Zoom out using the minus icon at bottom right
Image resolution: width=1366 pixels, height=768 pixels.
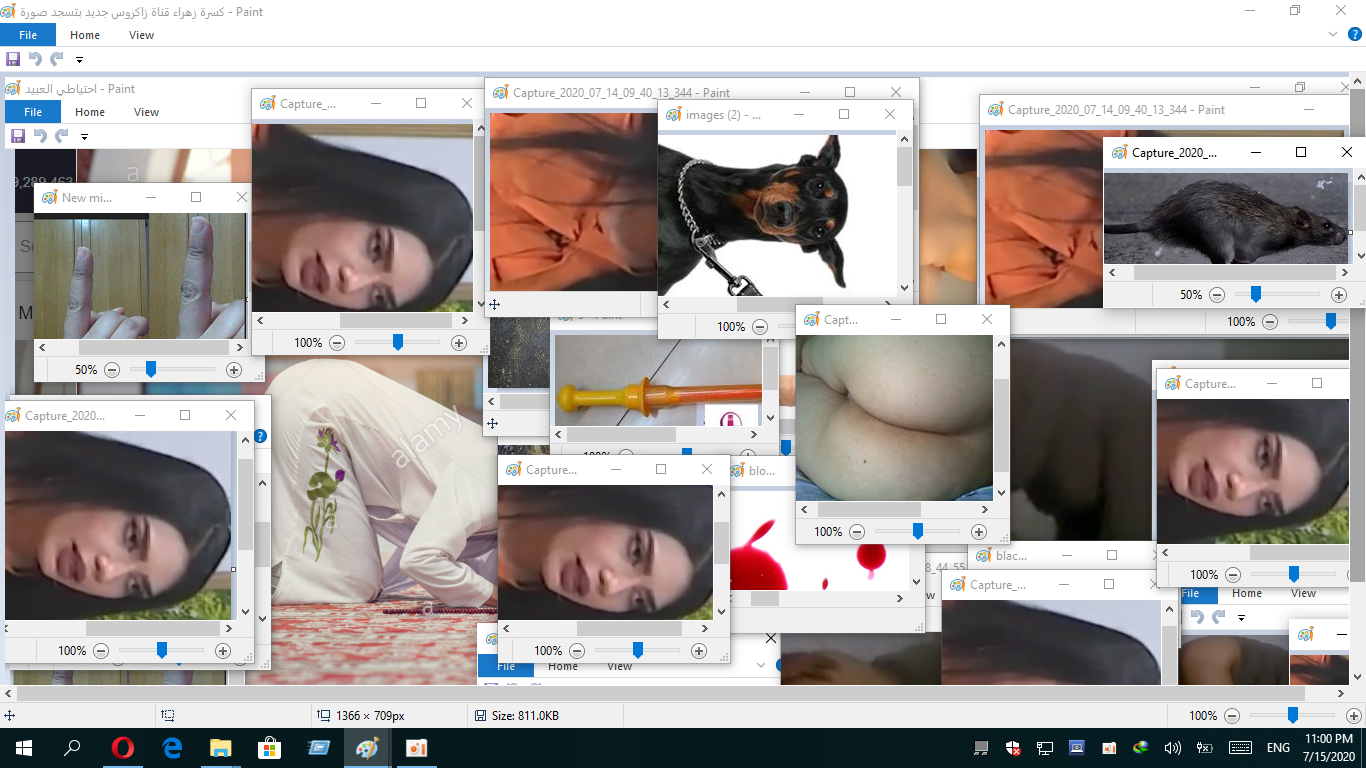1233,716
